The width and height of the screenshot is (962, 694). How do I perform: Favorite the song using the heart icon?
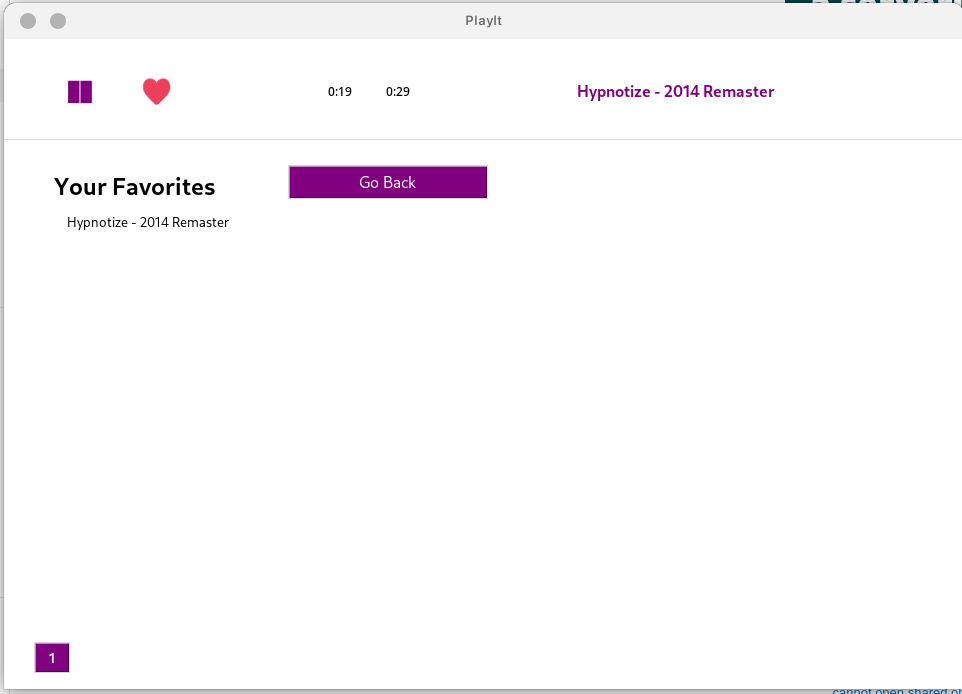157,91
